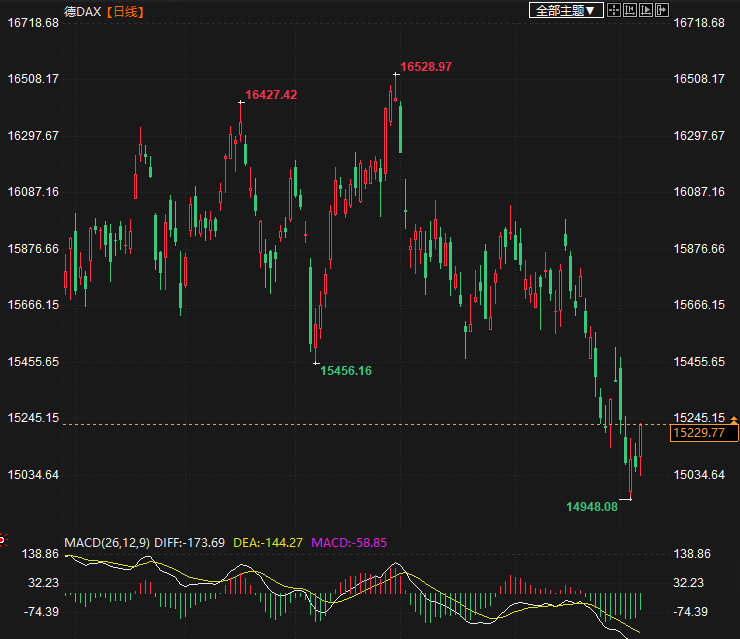Click the 德DAX index title
Screen dimensions: 740x639
click(x=83, y=11)
